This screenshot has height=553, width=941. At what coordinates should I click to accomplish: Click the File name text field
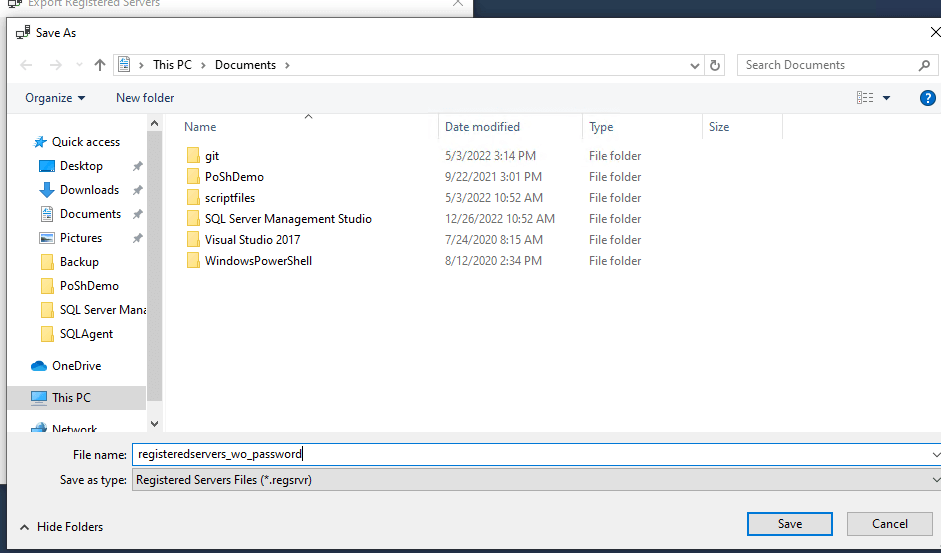point(531,454)
